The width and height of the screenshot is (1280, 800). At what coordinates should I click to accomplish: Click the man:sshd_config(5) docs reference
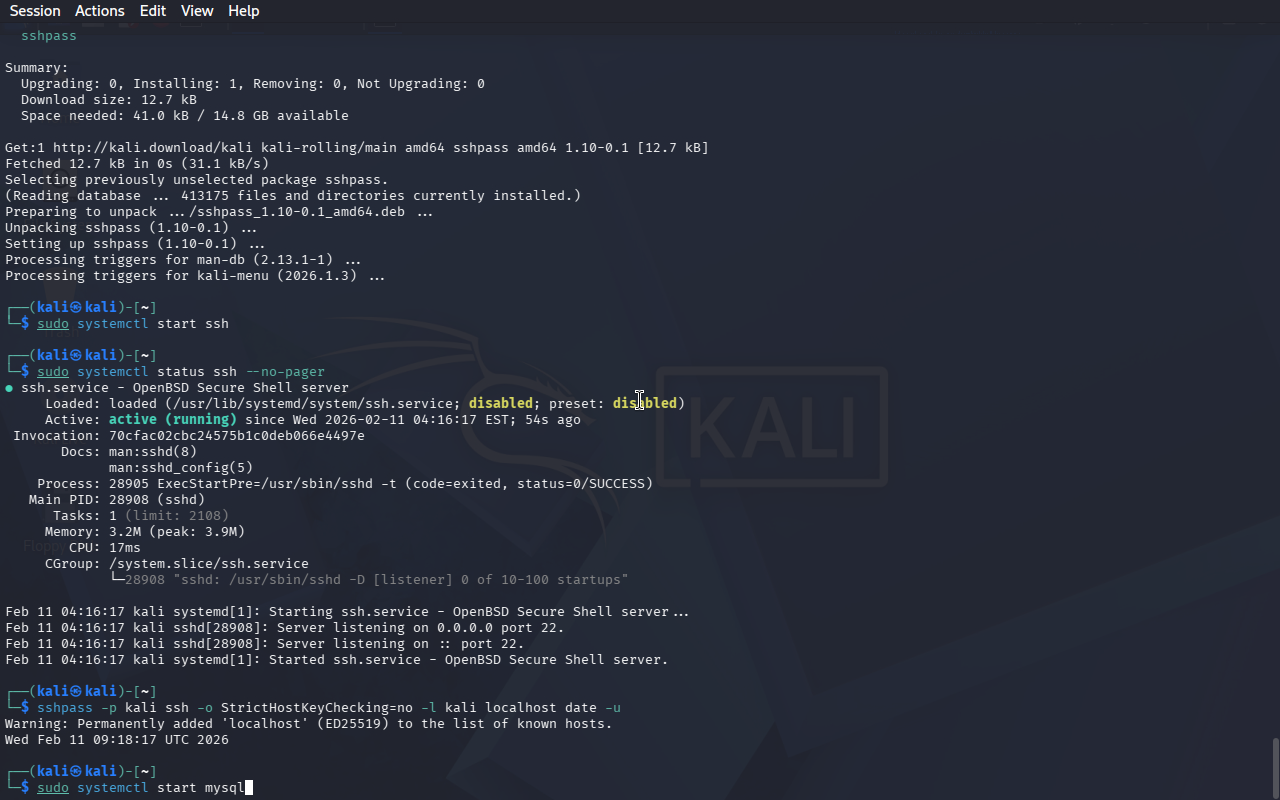point(181,468)
